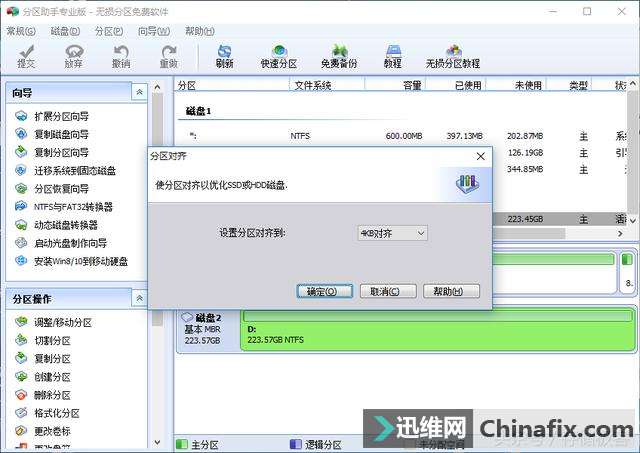Screen dimensions: 640x453
Task: Choose 复制分区 operation
Action: tap(43, 359)
